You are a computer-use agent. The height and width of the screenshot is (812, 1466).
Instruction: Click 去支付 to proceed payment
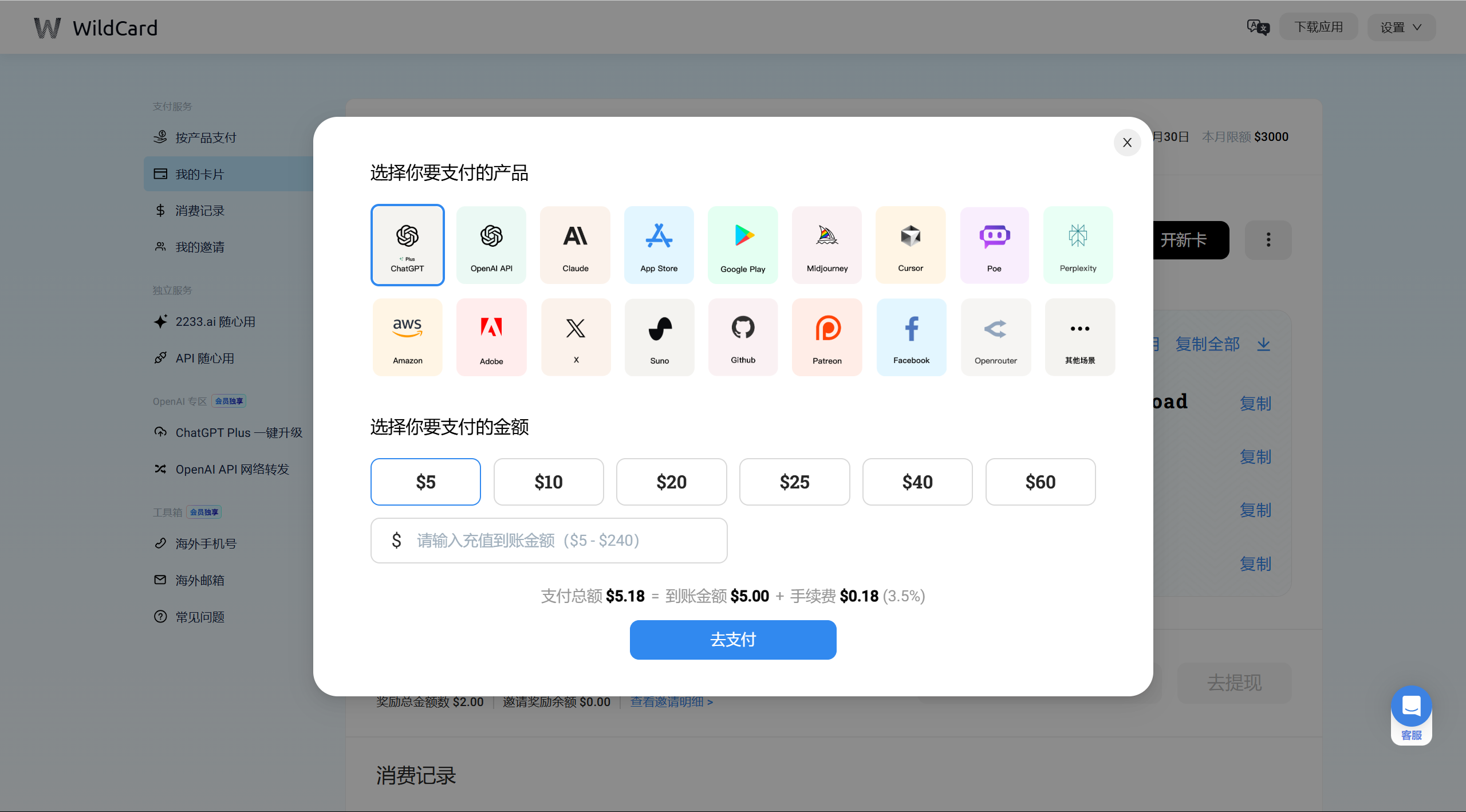coord(733,639)
